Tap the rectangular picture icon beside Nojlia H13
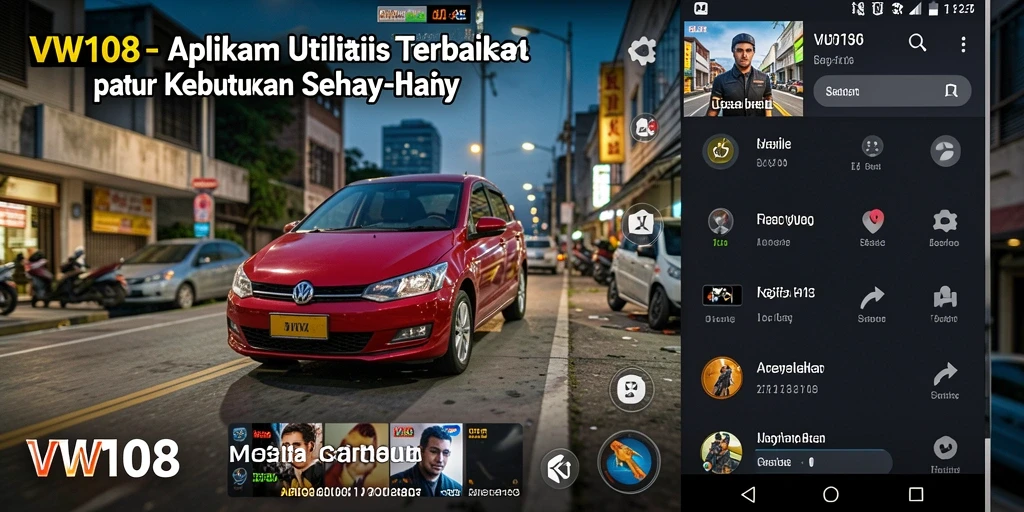This screenshot has height=512, width=1024. tap(722, 295)
